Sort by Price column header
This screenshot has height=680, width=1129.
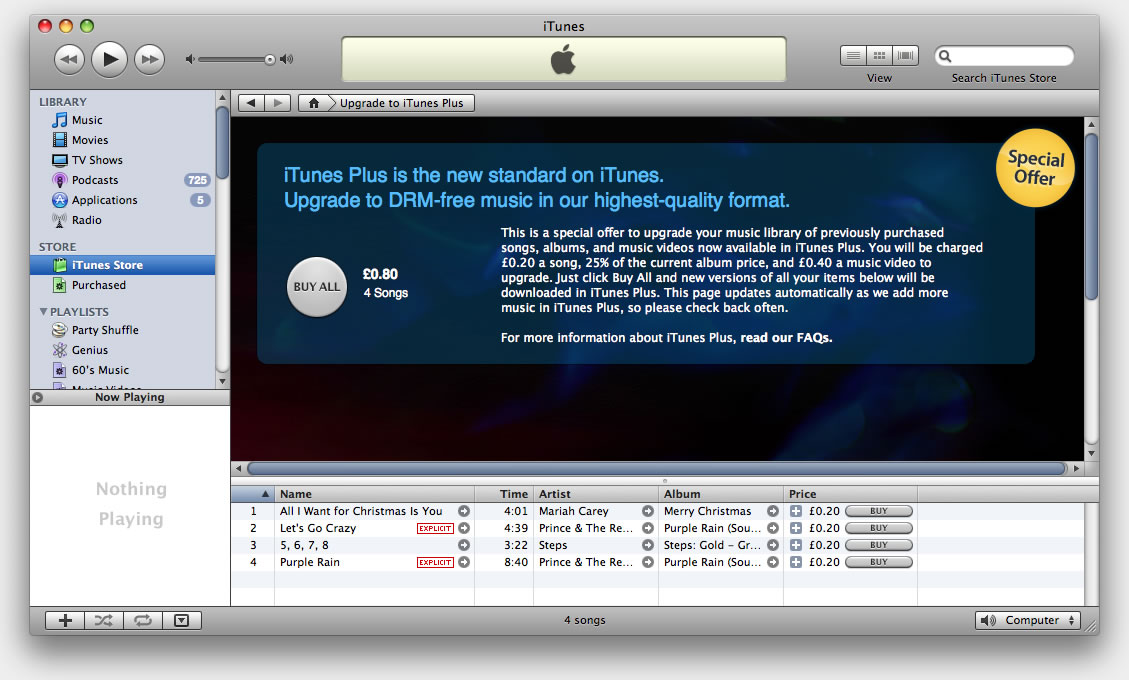point(850,494)
